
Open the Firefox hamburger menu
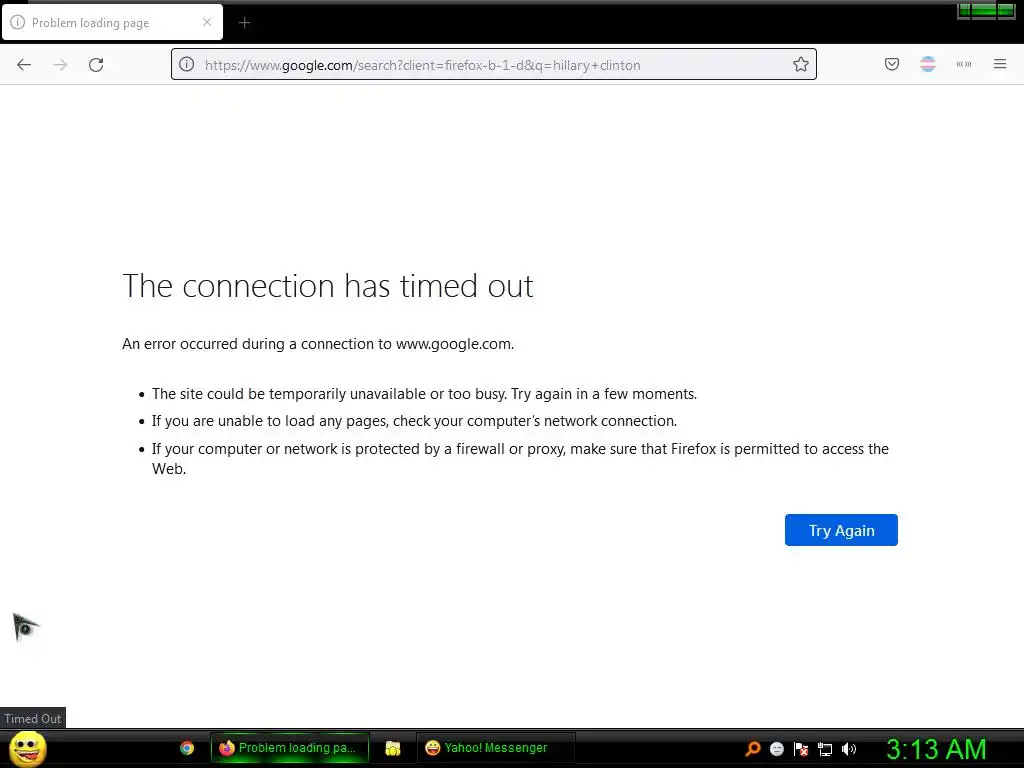pyautogui.click(x=1000, y=64)
